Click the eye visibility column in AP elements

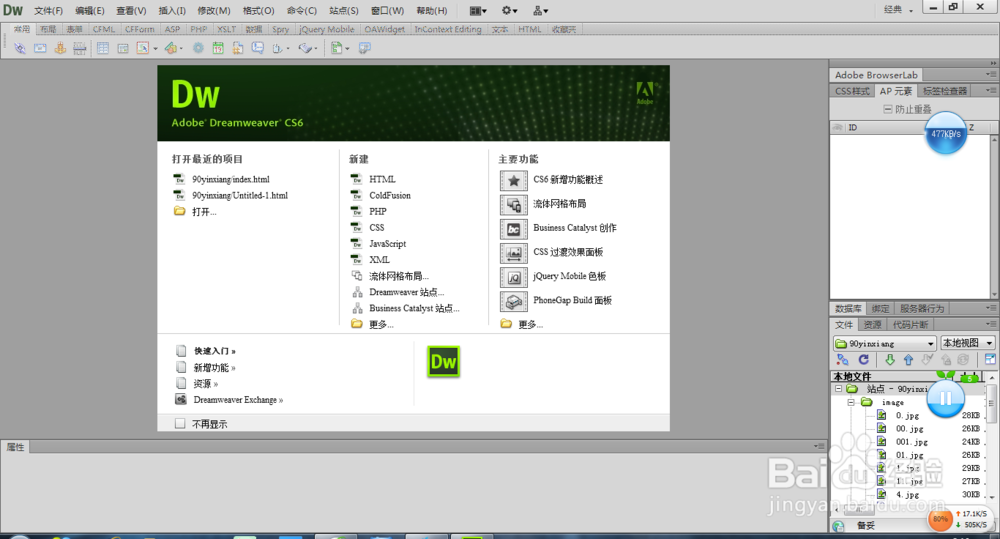(x=838, y=128)
